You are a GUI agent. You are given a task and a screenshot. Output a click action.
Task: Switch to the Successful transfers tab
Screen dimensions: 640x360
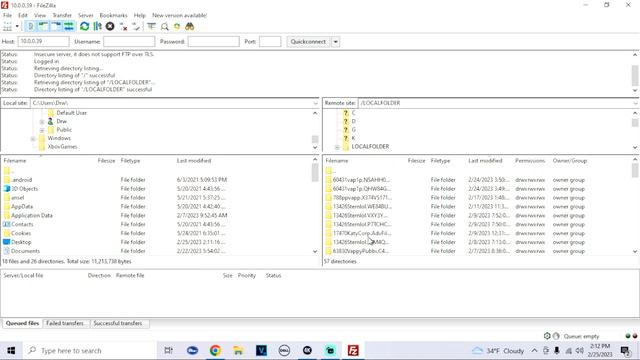118,323
